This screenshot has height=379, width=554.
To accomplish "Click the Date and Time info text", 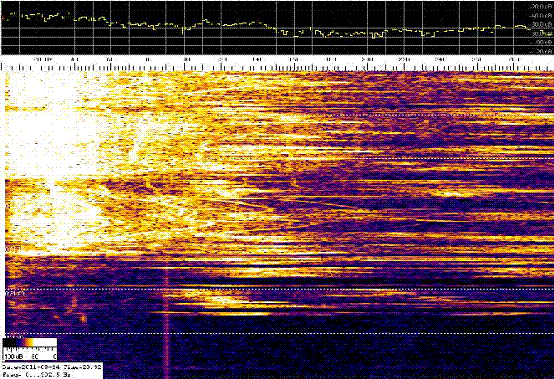I will coord(52,367).
